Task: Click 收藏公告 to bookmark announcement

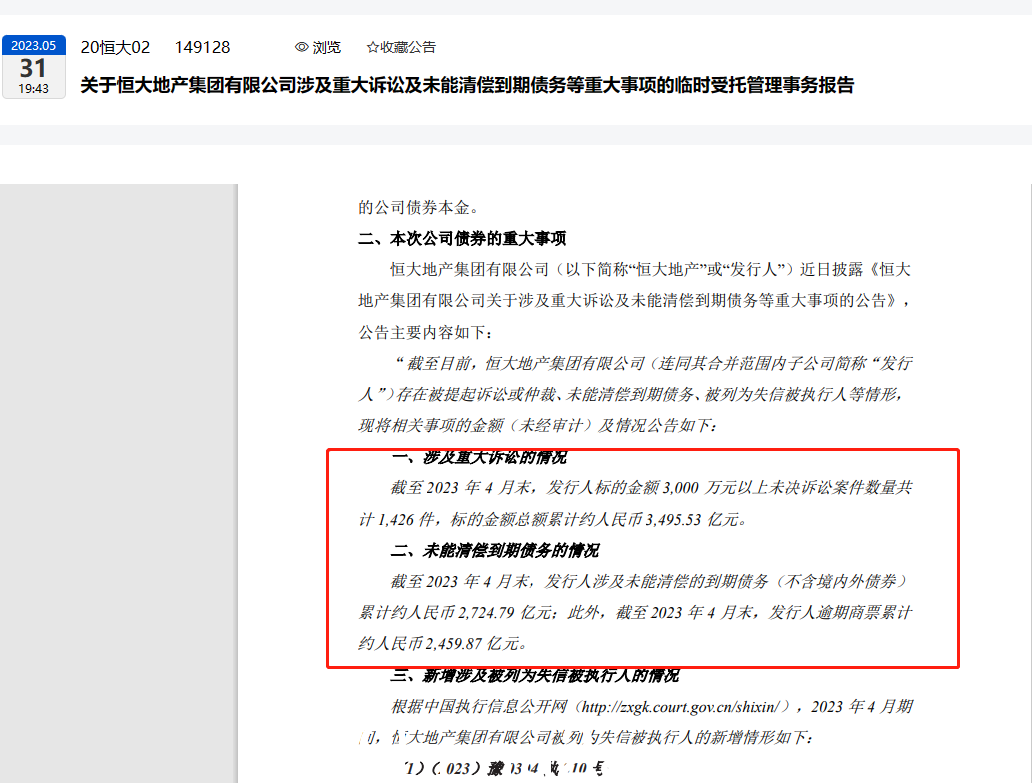Action: click(408, 47)
